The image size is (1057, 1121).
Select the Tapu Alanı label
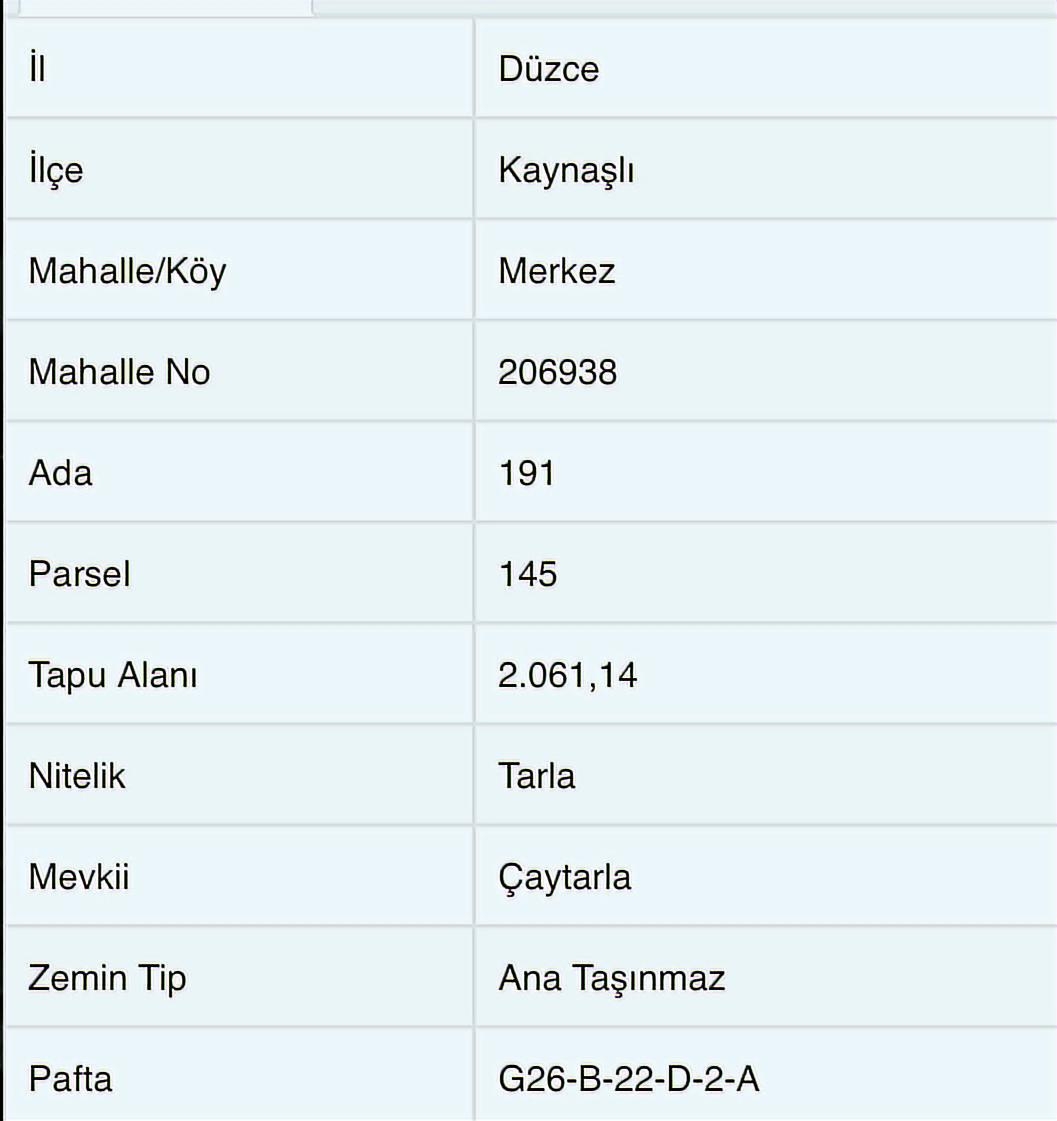pos(113,675)
